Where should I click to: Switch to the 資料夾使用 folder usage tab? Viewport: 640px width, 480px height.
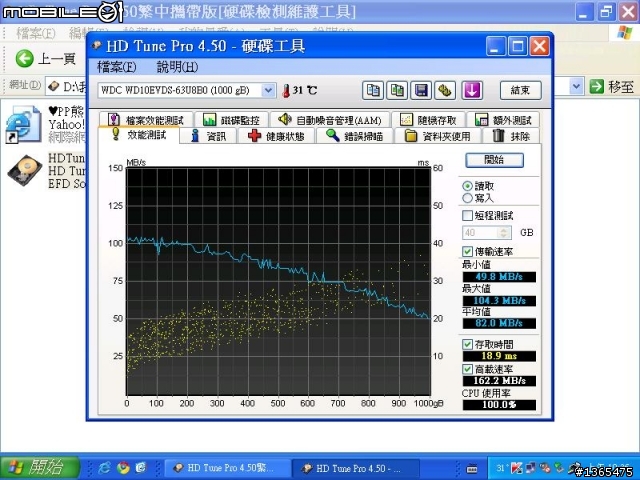[438, 136]
